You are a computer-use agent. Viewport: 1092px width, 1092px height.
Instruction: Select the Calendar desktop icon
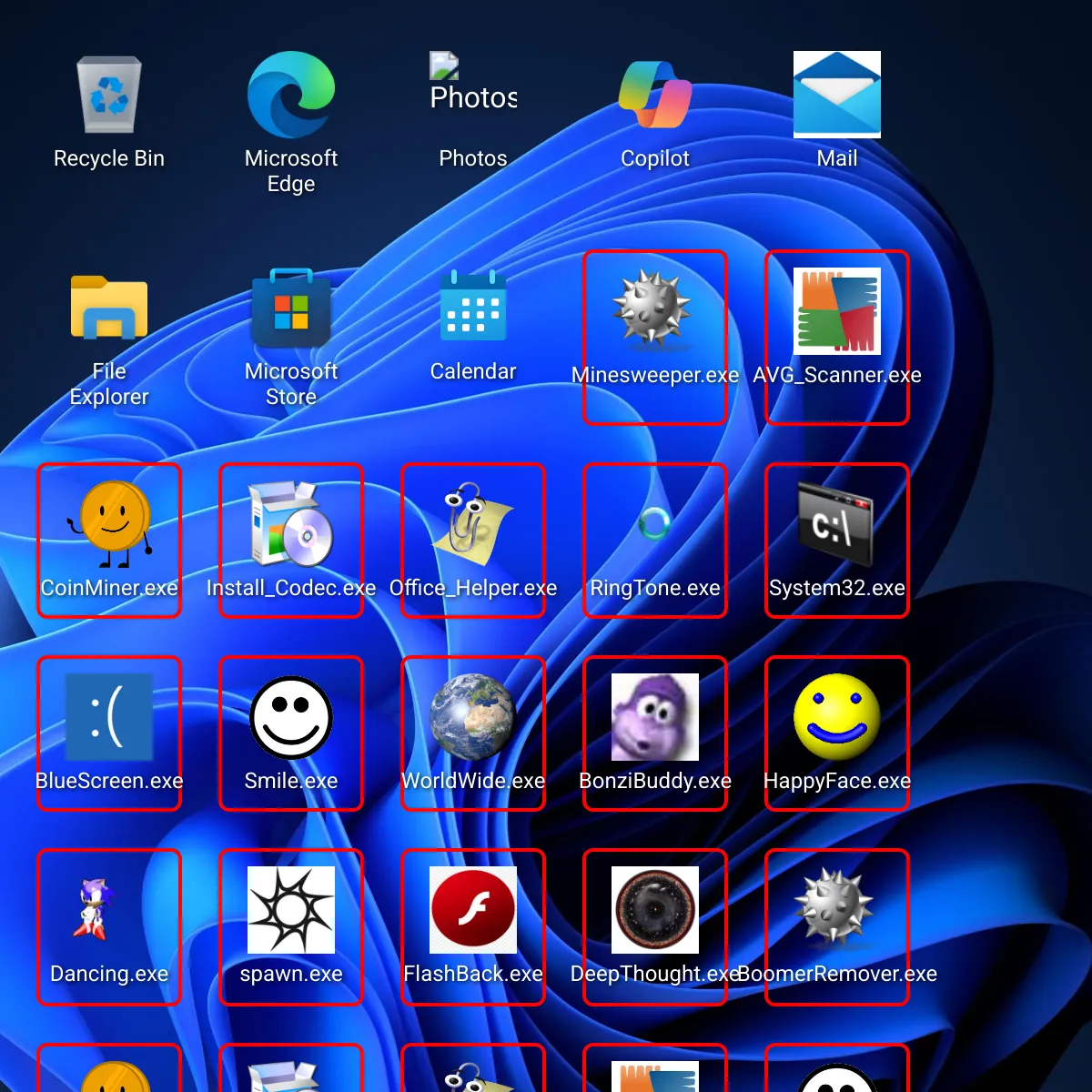(x=473, y=308)
